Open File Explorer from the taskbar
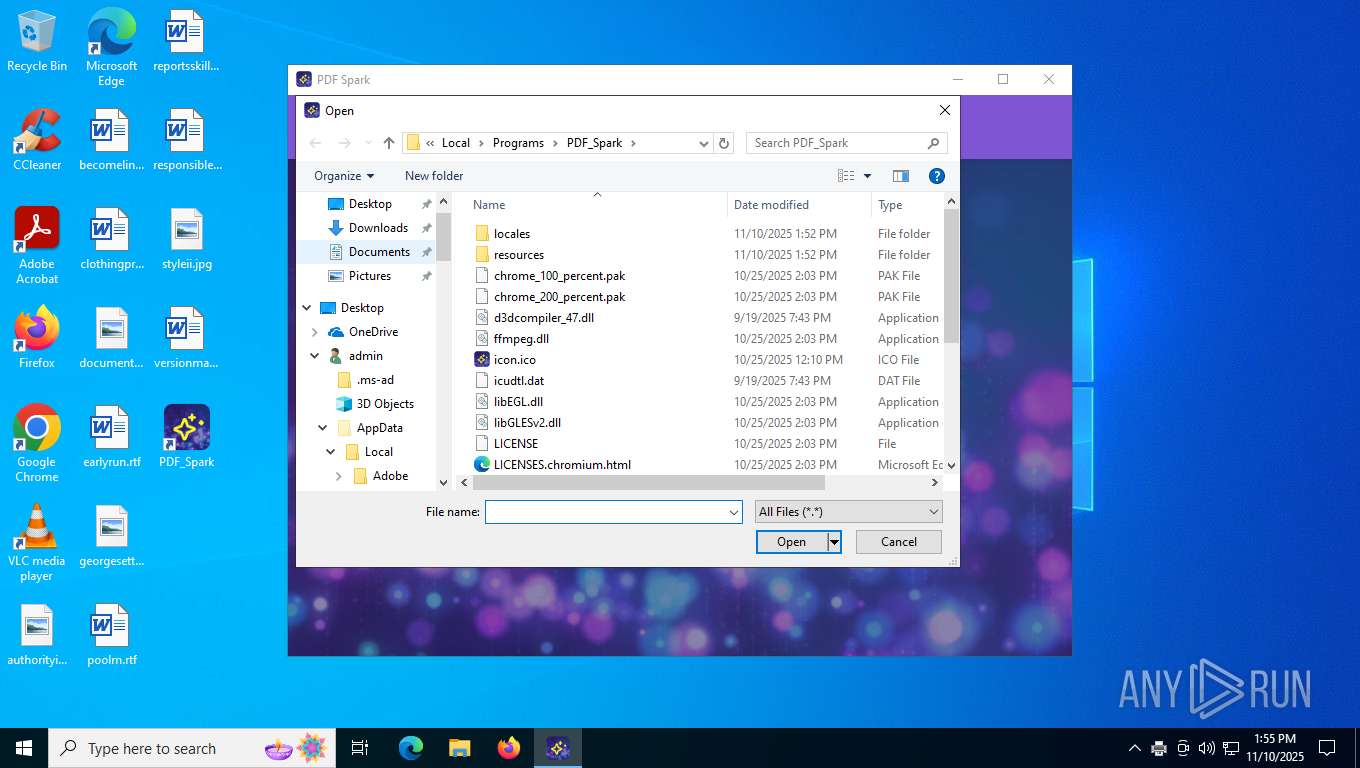1360x768 pixels. [460, 748]
